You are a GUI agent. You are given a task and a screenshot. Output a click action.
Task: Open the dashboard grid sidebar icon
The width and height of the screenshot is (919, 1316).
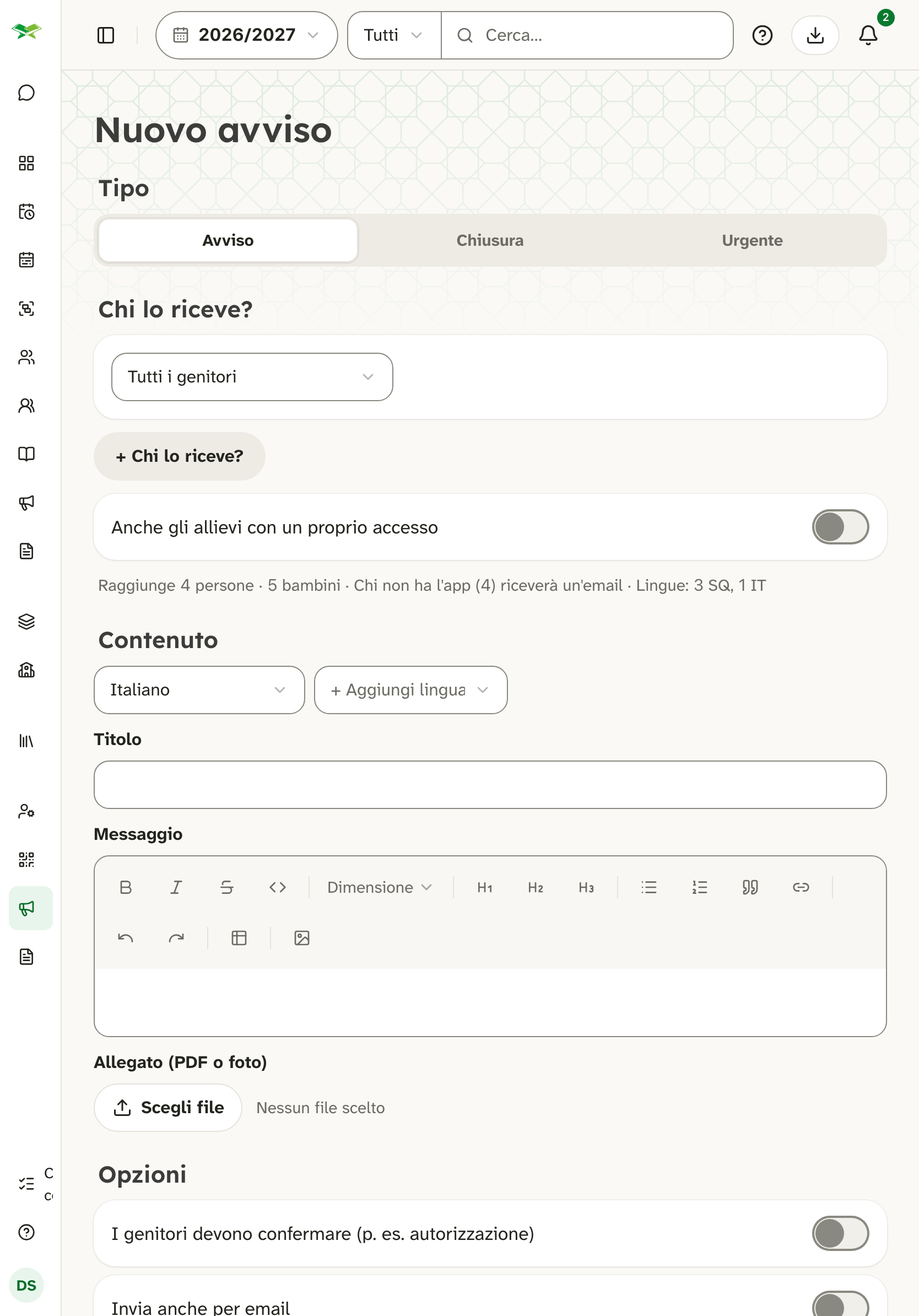tap(26, 163)
